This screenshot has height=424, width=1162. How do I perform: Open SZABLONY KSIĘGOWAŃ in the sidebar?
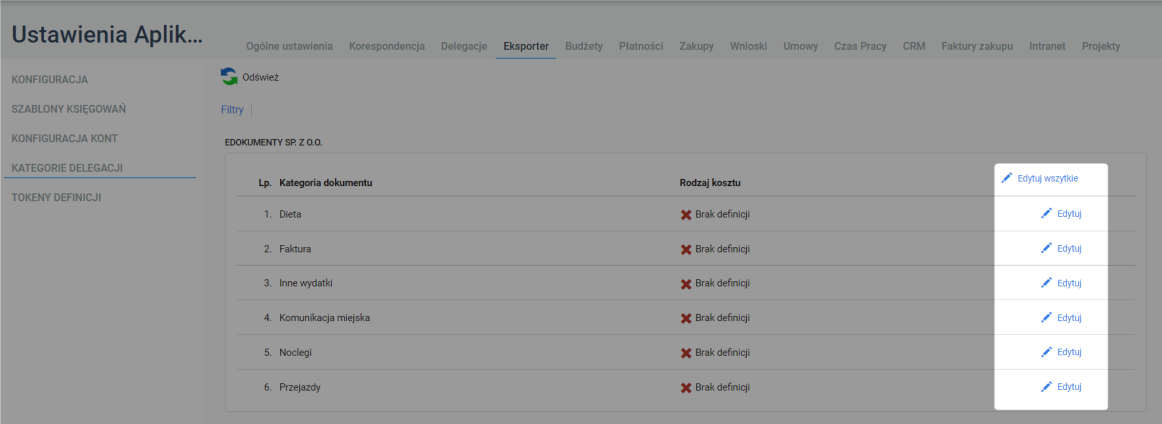coord(69,109)
